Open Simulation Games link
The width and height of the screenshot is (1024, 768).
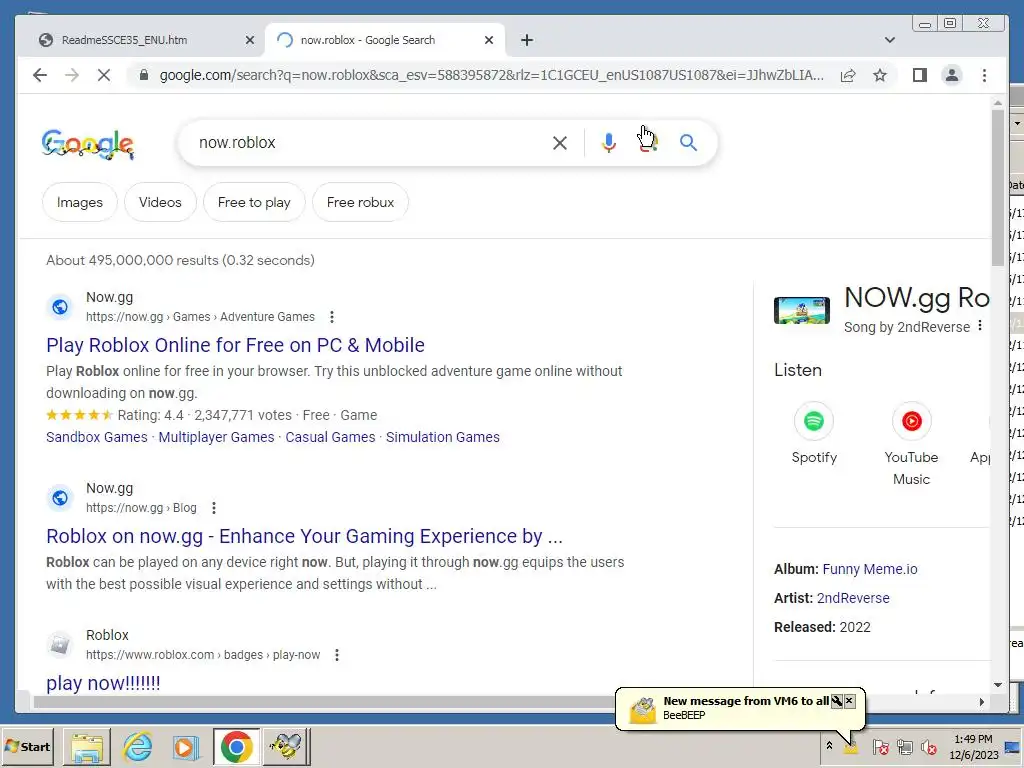443,437
